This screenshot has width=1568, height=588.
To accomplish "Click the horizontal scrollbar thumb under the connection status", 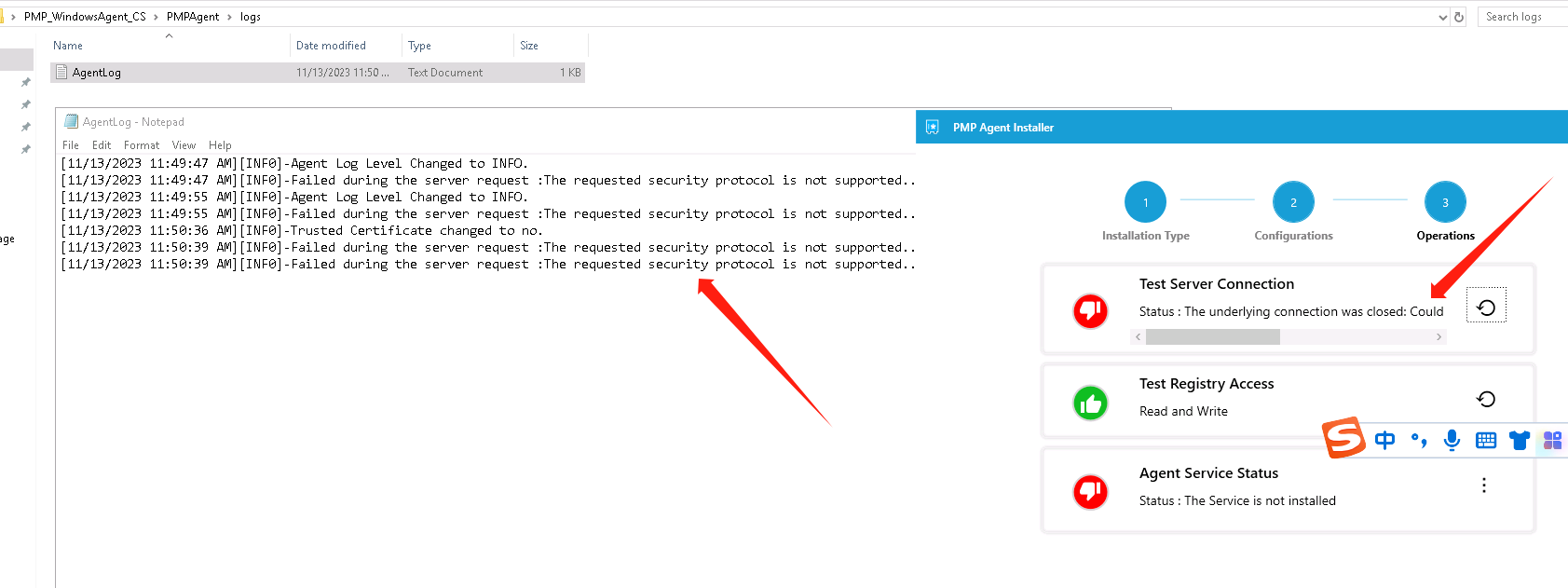I will (1213, 337).
